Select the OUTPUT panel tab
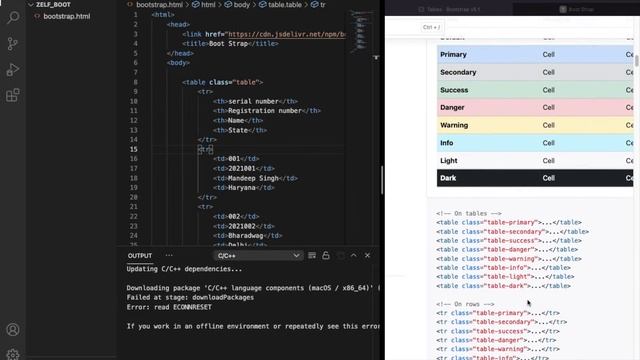The image size is (640, 360). tap(140, 256)
